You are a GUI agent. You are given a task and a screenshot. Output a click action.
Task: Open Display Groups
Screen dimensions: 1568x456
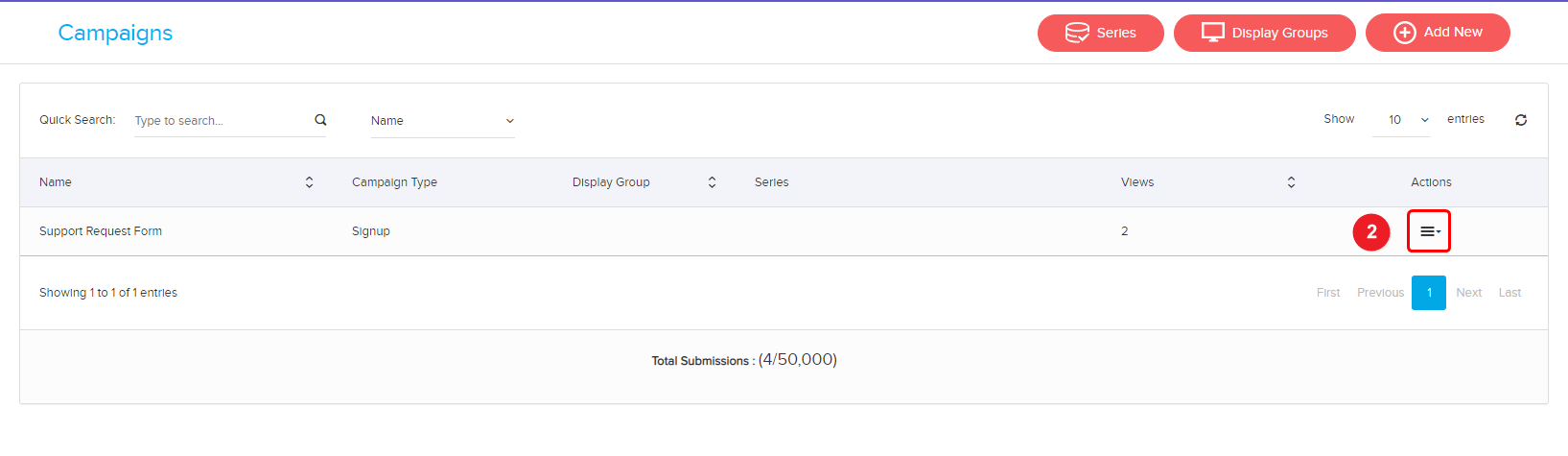(x=1265, y=33)
